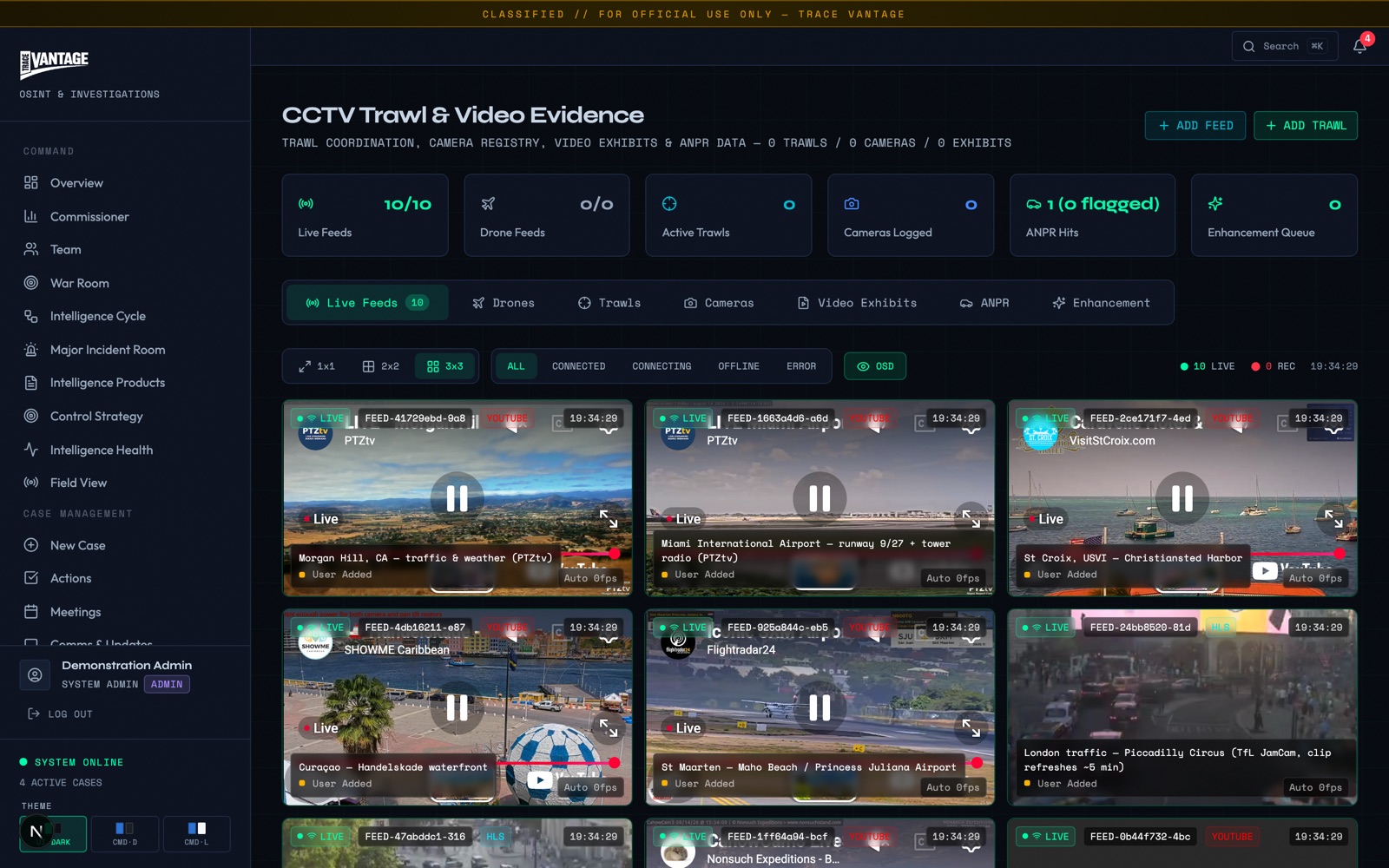Screen dimensions: 1389x868
Task: Switch to the Trawls tab
Action: pos(609,303)
